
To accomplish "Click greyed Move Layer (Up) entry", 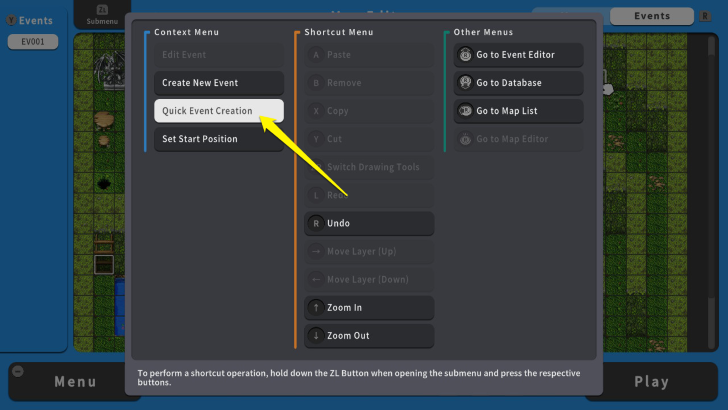I will (x=369, y=251).
